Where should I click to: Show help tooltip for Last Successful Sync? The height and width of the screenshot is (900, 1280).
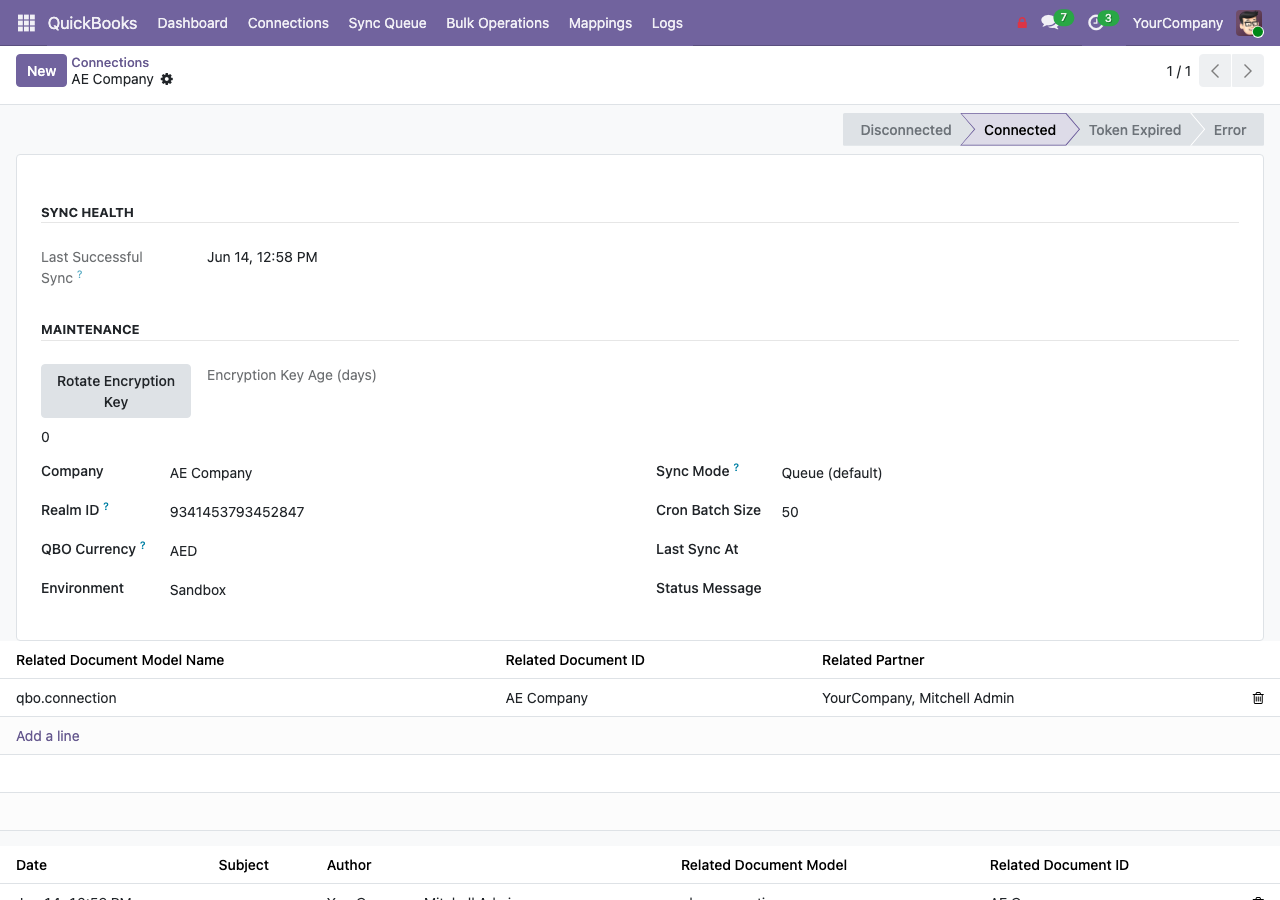point(80,274)
